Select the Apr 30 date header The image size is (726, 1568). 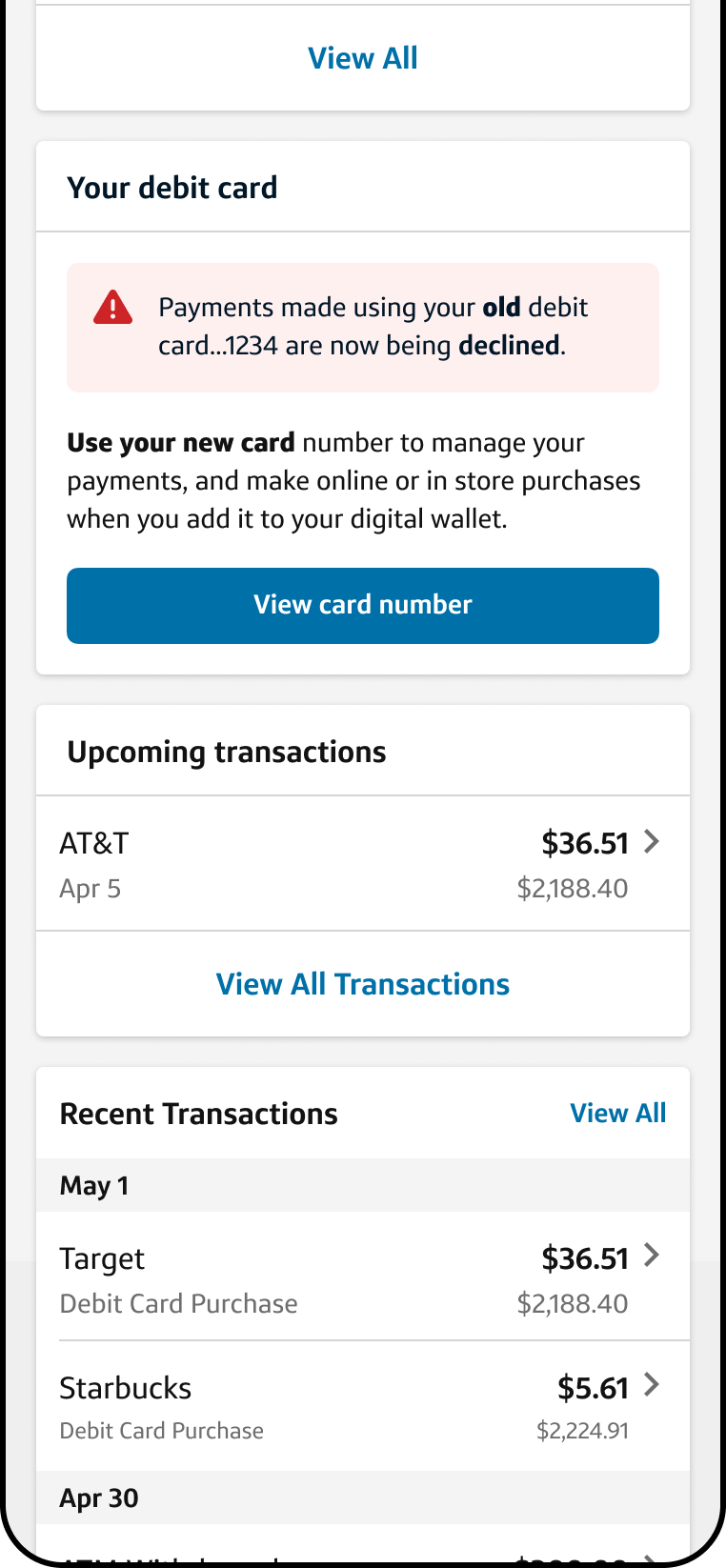(x=99, y=1498)
